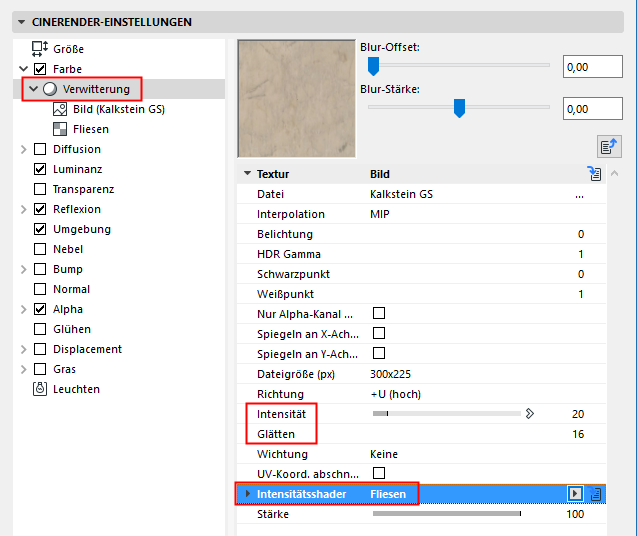Enable the Nebel checkbox
637x536 pixels.
(x=40, y=249)
